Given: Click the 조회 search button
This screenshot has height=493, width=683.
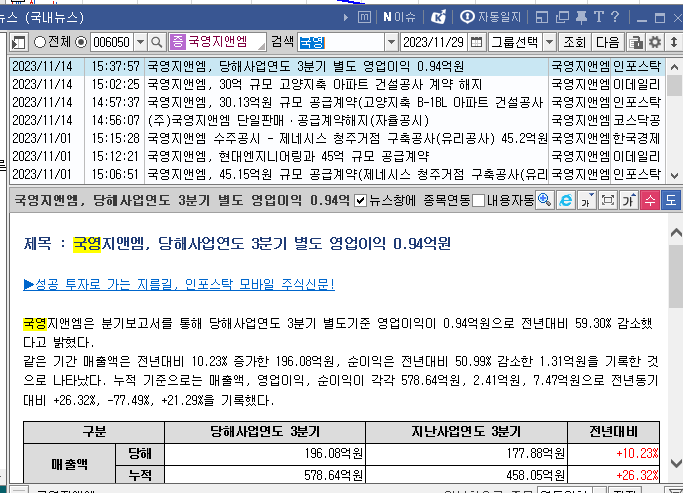Looking at the screenshot, I should tap(575, 43).
